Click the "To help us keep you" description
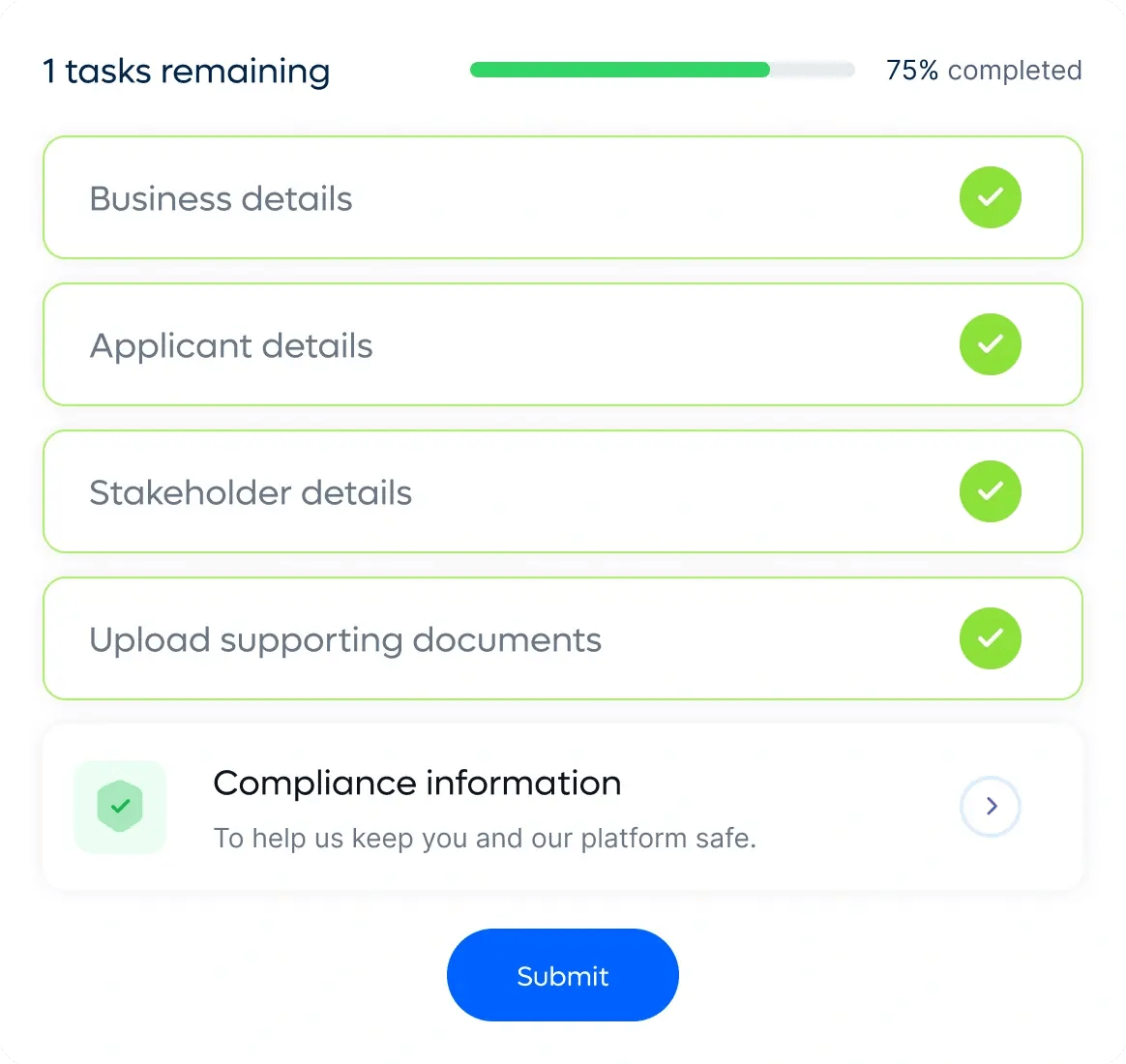This screenshot has height=1064, width=1126. click(485, 838)
